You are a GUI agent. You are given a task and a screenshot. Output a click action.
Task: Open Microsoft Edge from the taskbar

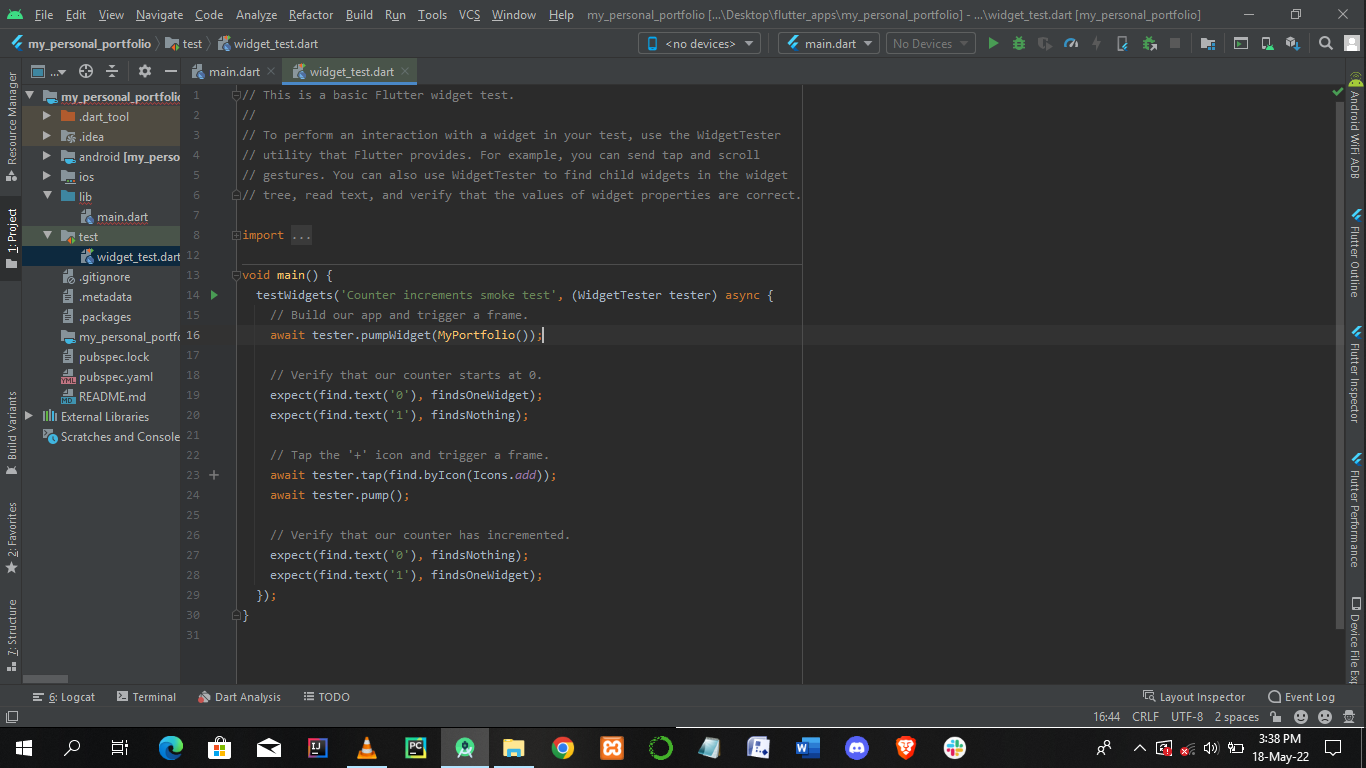(171, 747)
